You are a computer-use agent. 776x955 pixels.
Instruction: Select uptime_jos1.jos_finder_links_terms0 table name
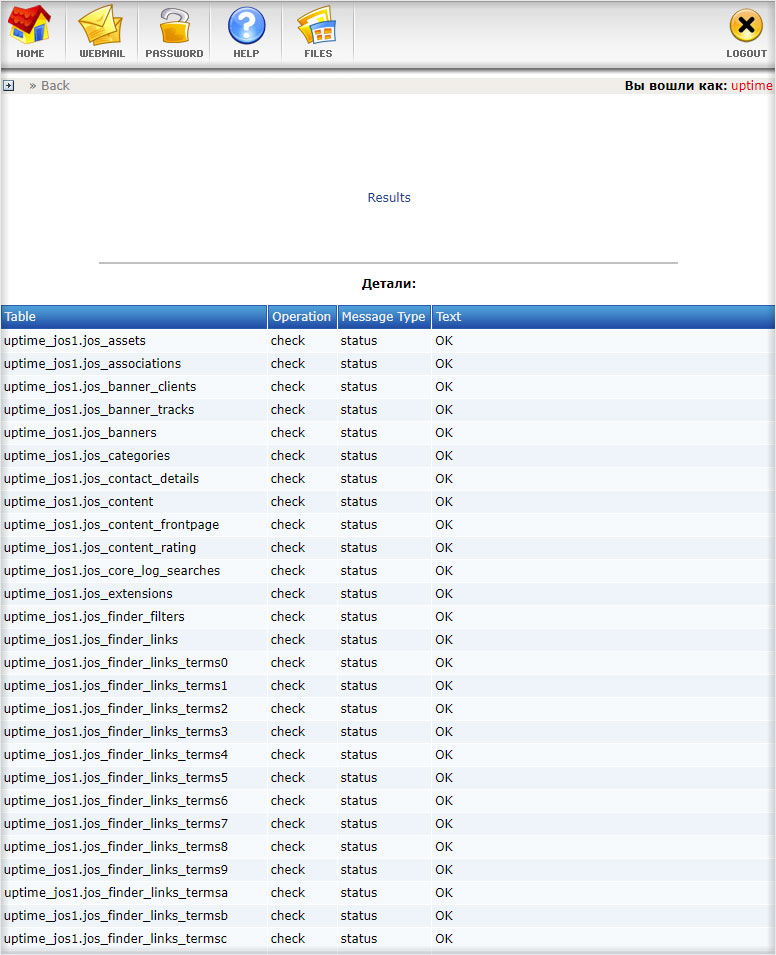tap(116, 663)
